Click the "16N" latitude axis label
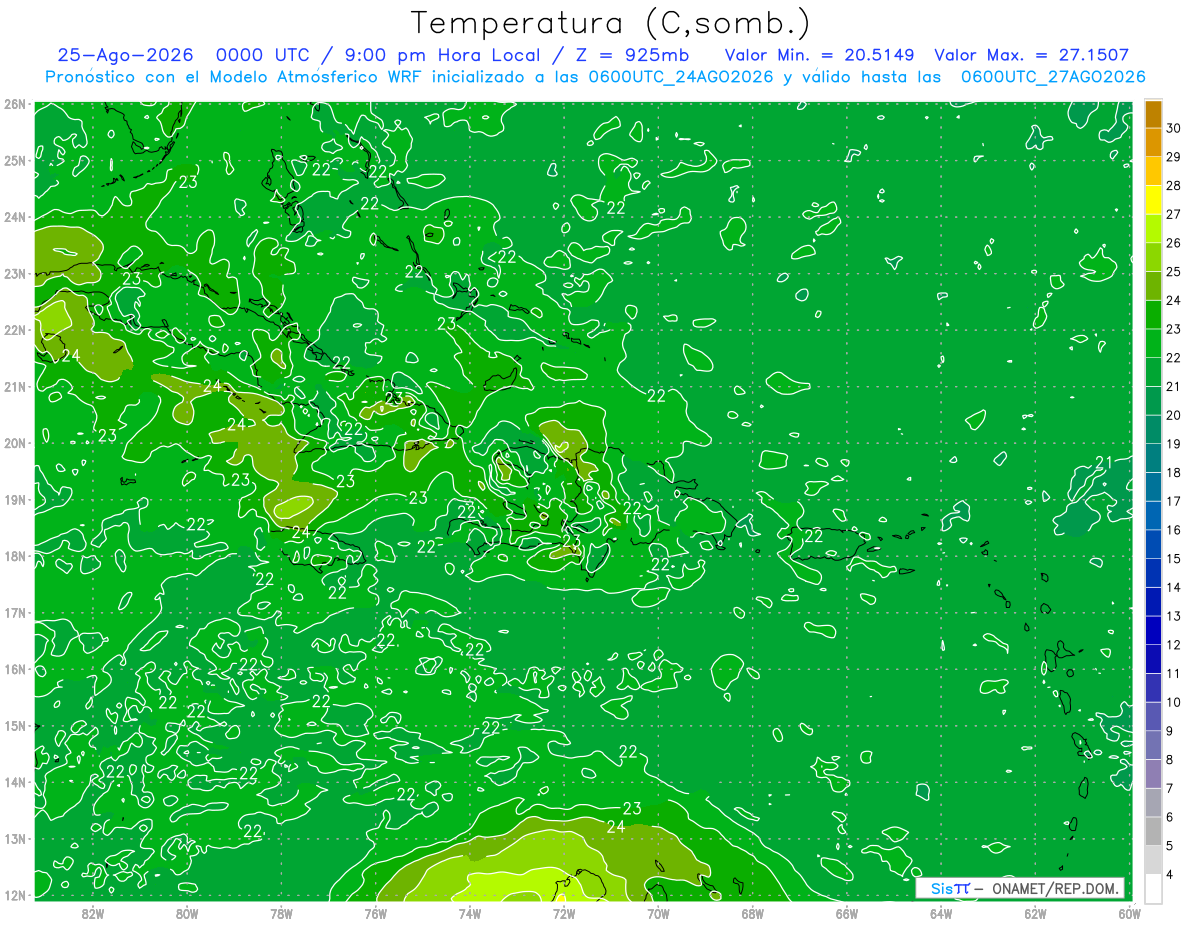Screen dimensions: 1200x927 click(x=14, y=669)
